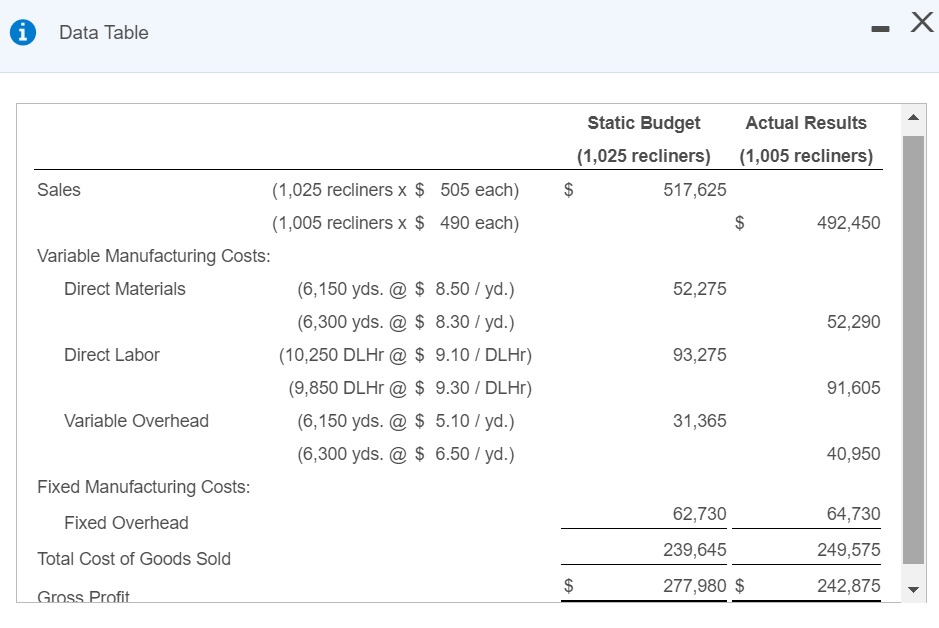
Task: Select the Gross Profit label
Action: [x=84, y=595]
